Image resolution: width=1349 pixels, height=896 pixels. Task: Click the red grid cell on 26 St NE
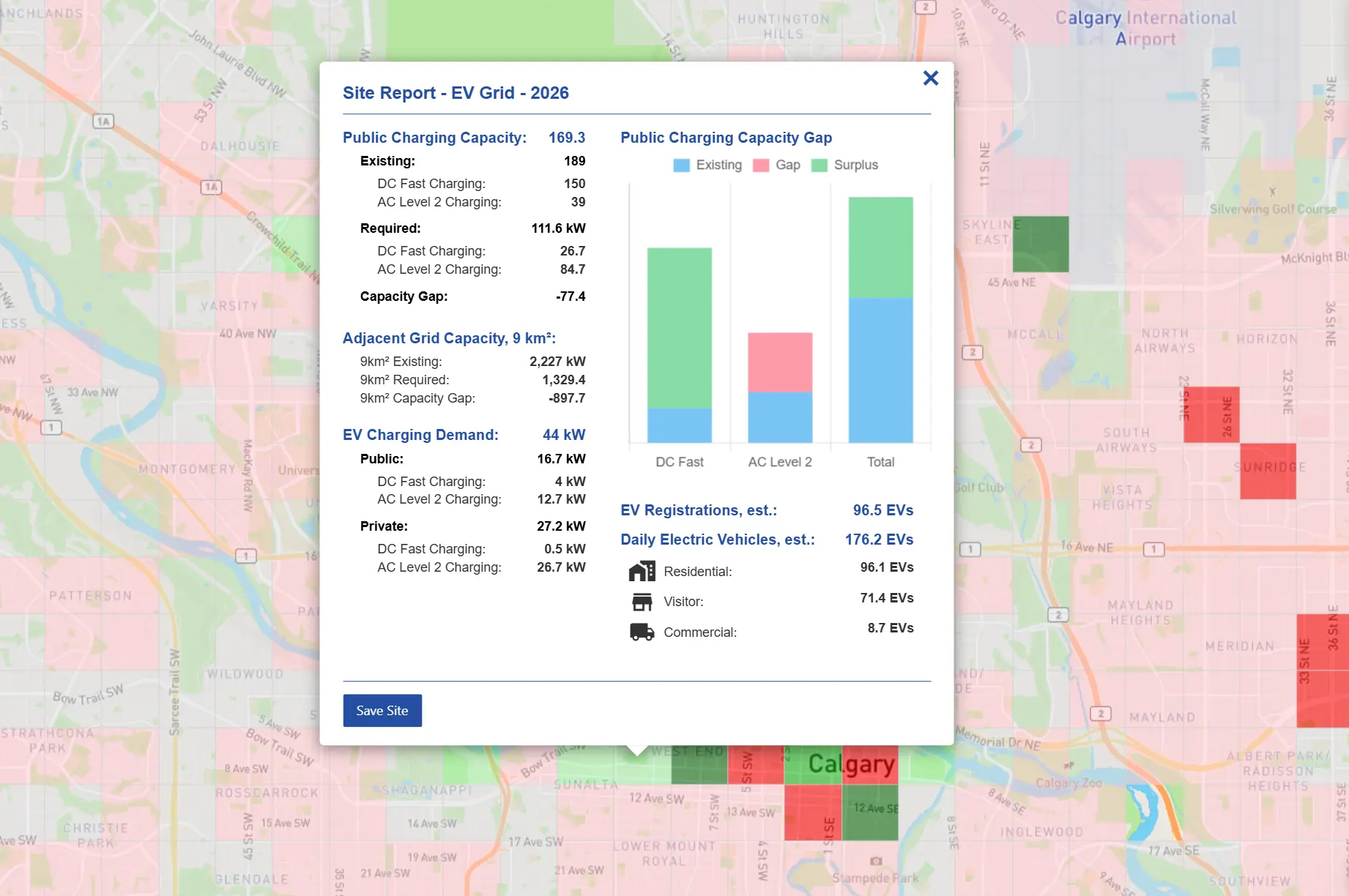[x=1211, y=414]
